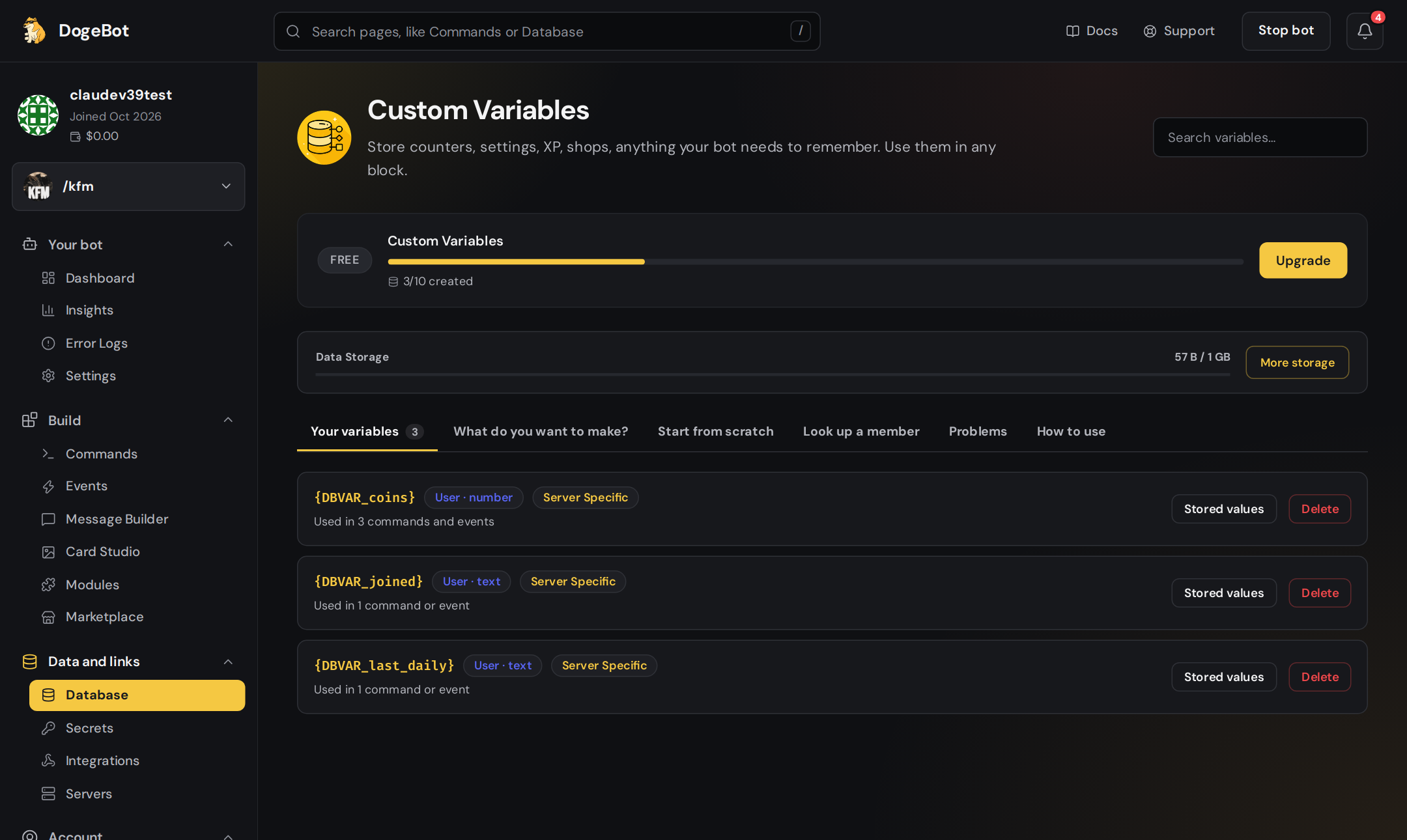Viewport: 1407px width, 840px height.
Task: View Stored values for DBVAR_last_daily
Action: 1223,677
